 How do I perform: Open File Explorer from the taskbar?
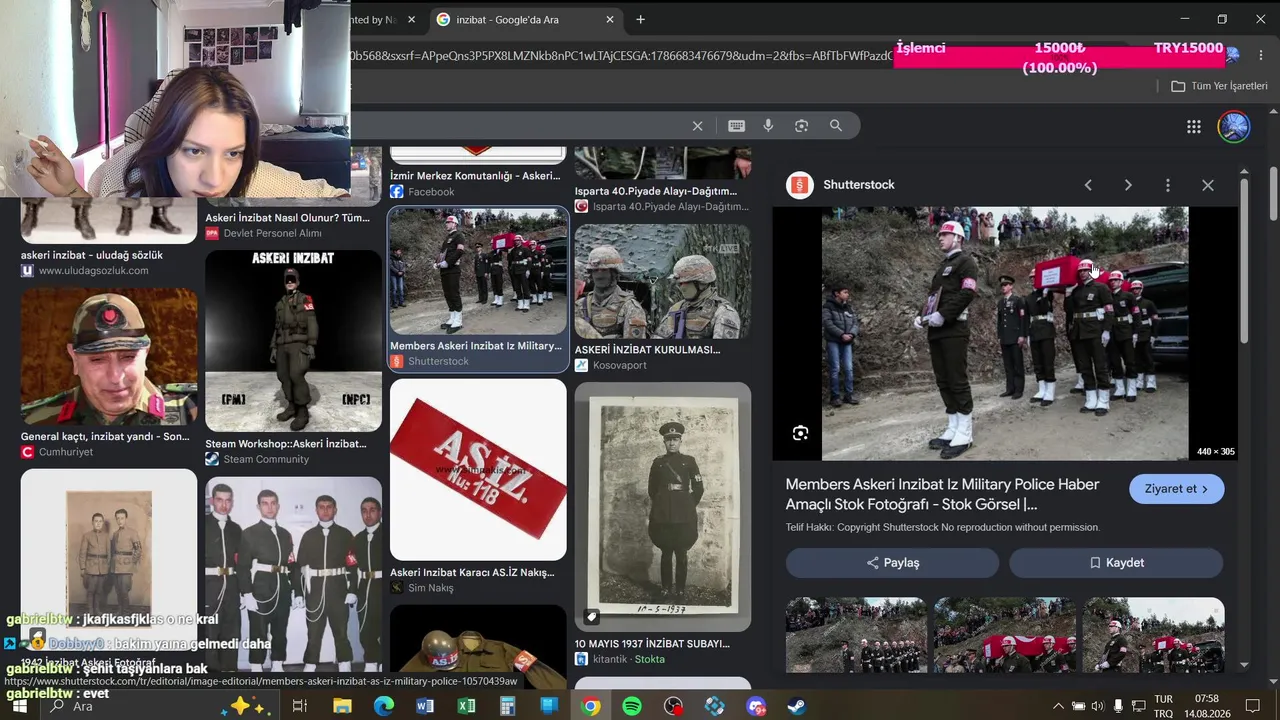click(342, 706)
